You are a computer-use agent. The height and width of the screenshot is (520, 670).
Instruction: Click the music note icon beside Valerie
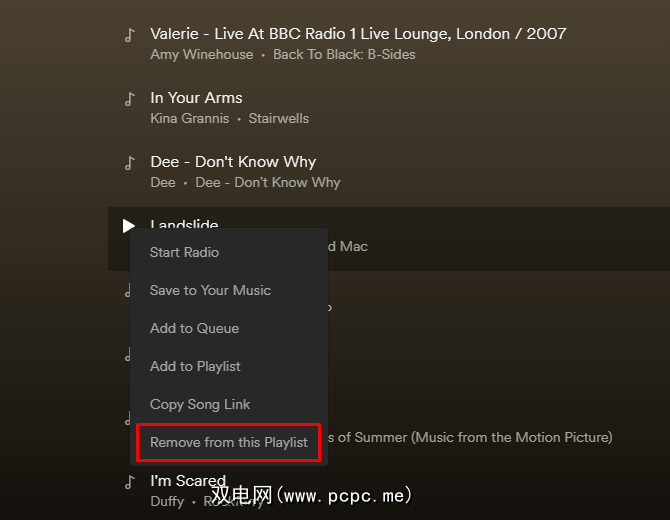[129, 35]
